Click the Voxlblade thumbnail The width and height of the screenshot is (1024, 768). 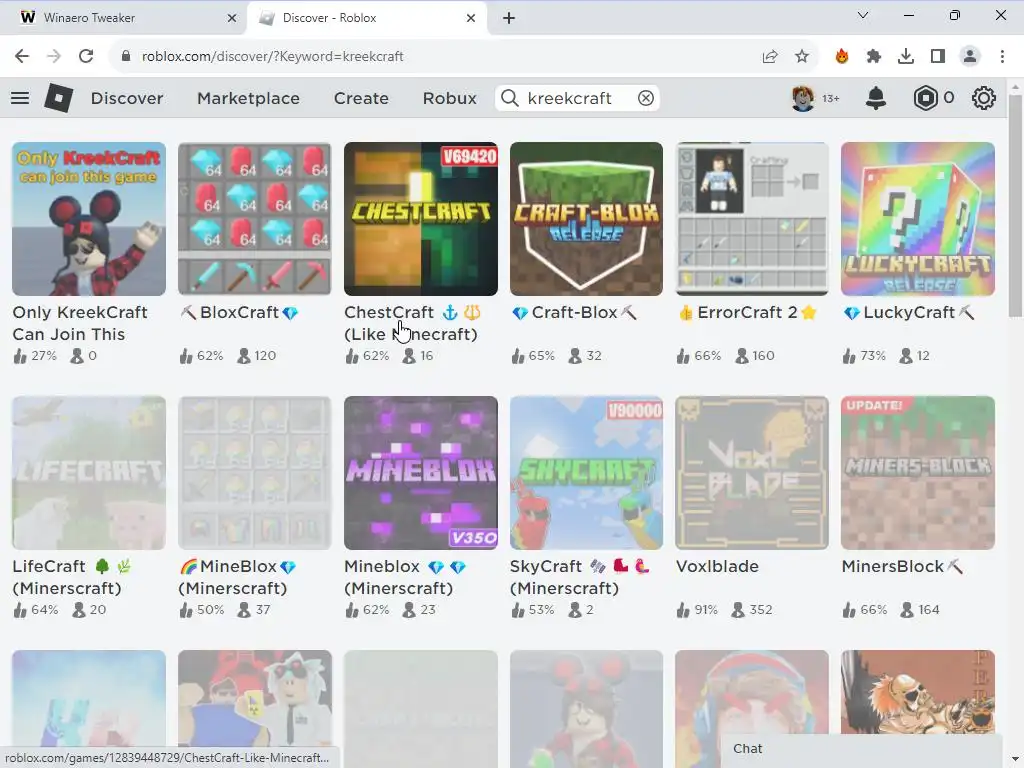click(752, 473)
